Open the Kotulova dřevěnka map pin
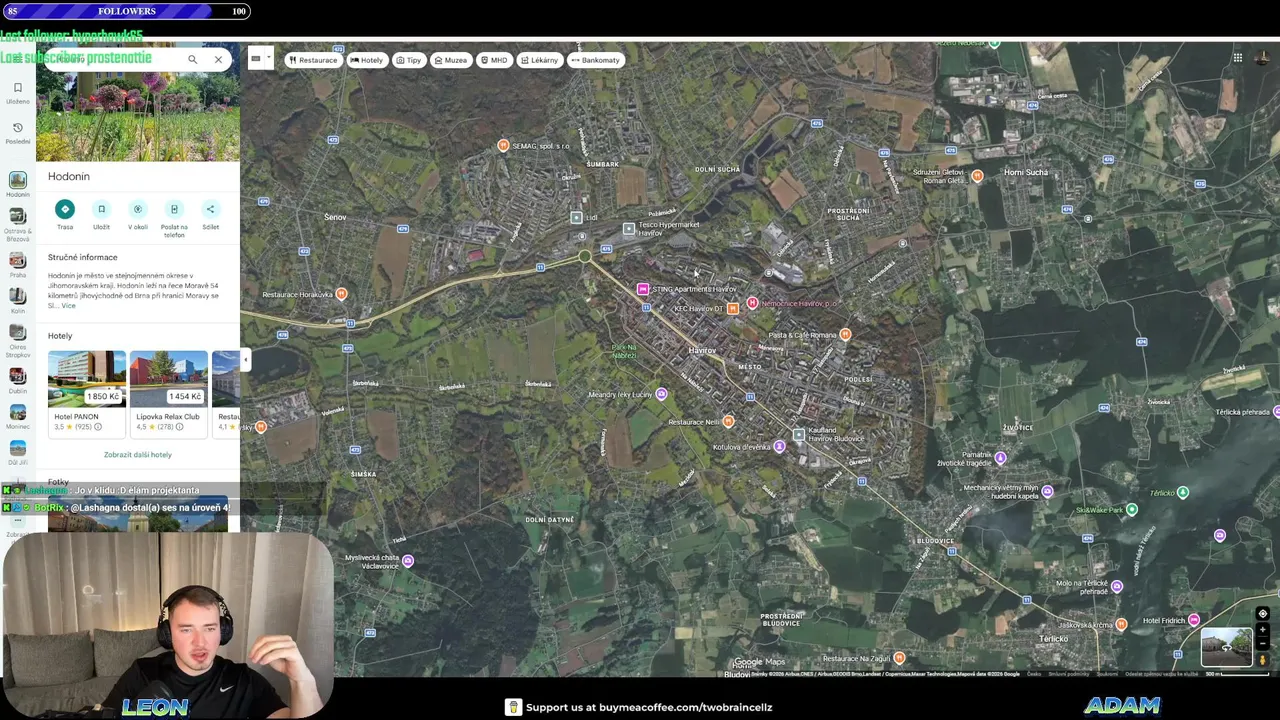Screen dimensions: 1280x720 pyautogui.click(x=779, y=447)
